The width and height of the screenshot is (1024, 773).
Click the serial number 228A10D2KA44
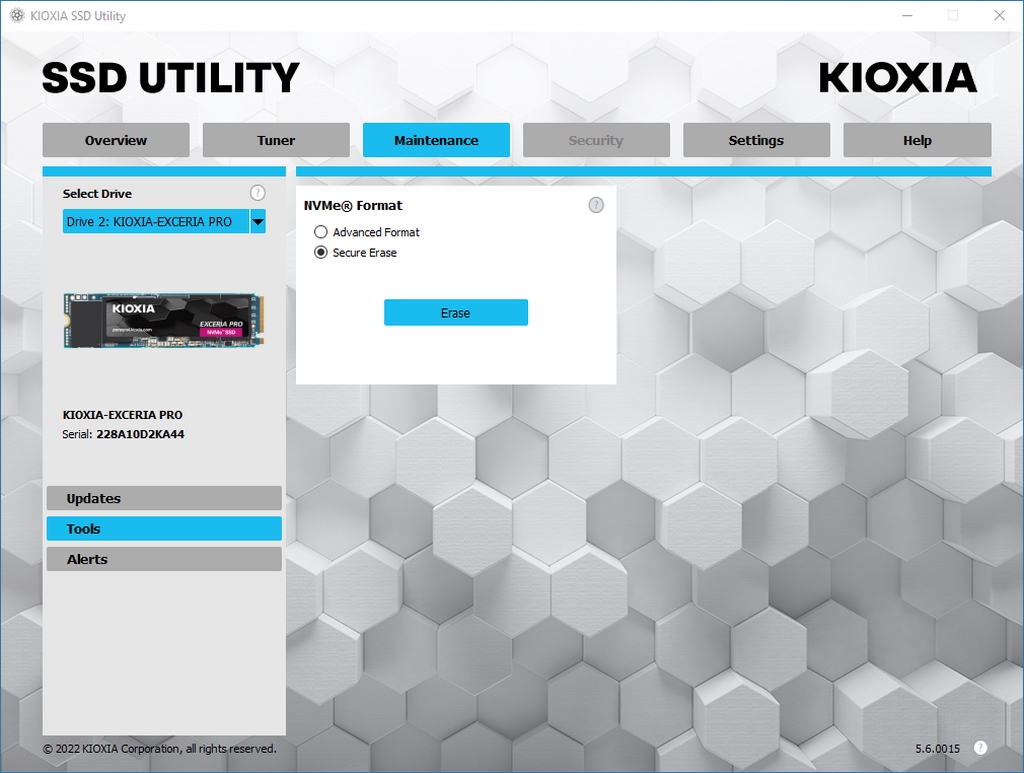pyautogui.click(x=140, y=434)
